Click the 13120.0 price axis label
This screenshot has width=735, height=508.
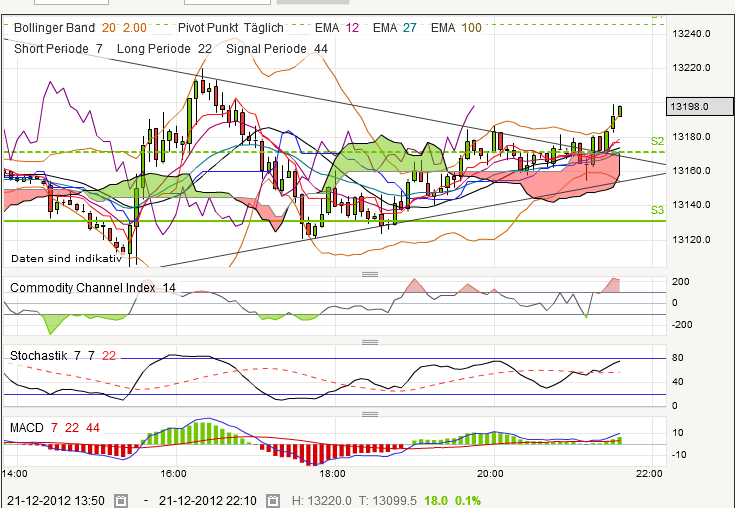click(691, 240)
